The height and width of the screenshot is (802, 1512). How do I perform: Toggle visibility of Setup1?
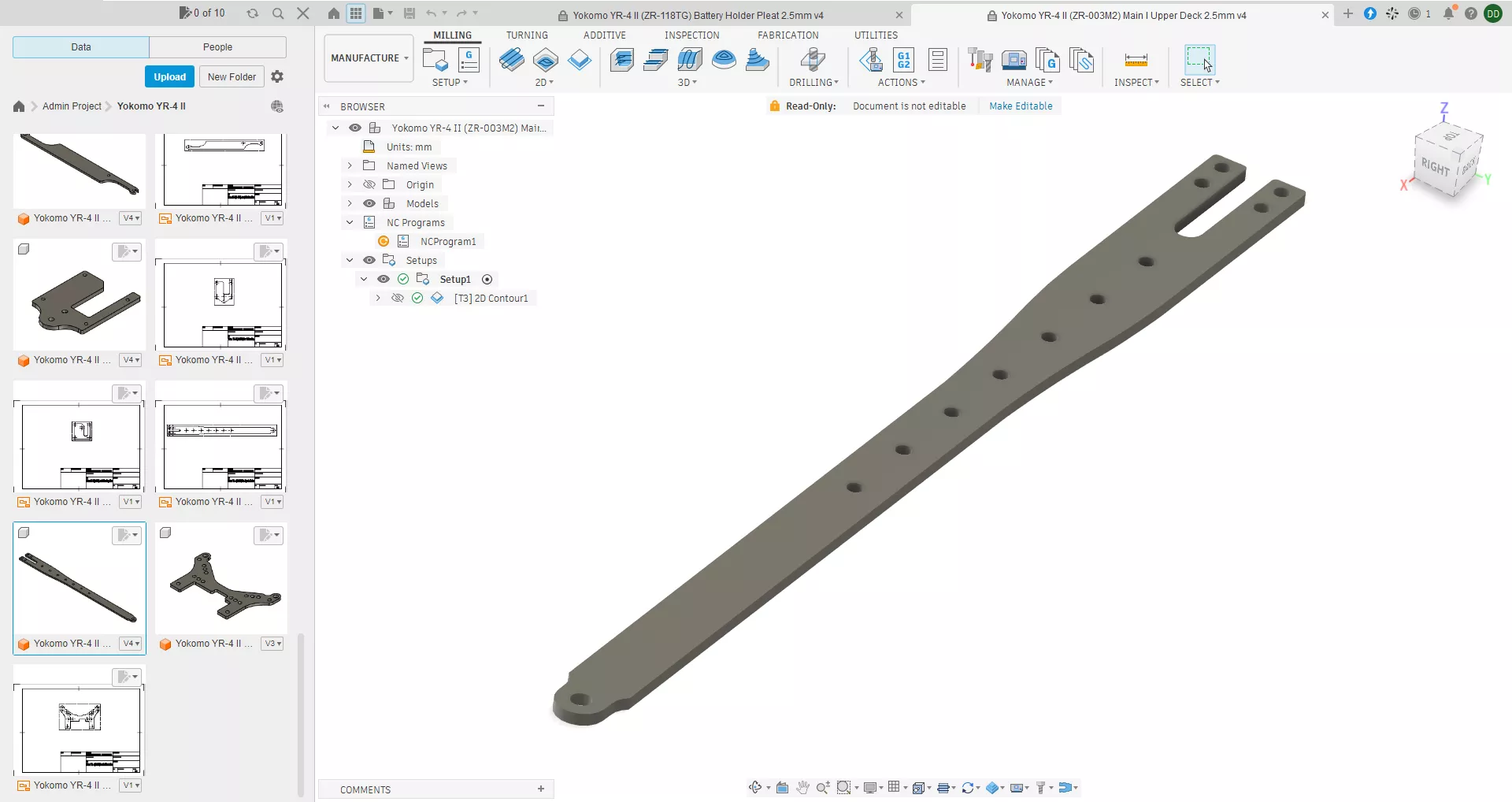384,279
